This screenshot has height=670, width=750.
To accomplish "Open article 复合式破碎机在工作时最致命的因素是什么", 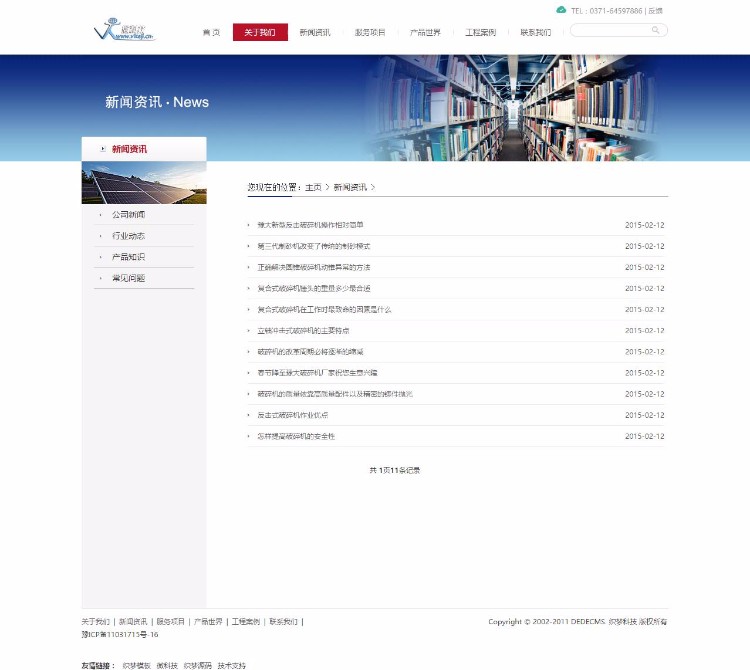I will pos(324,309).
